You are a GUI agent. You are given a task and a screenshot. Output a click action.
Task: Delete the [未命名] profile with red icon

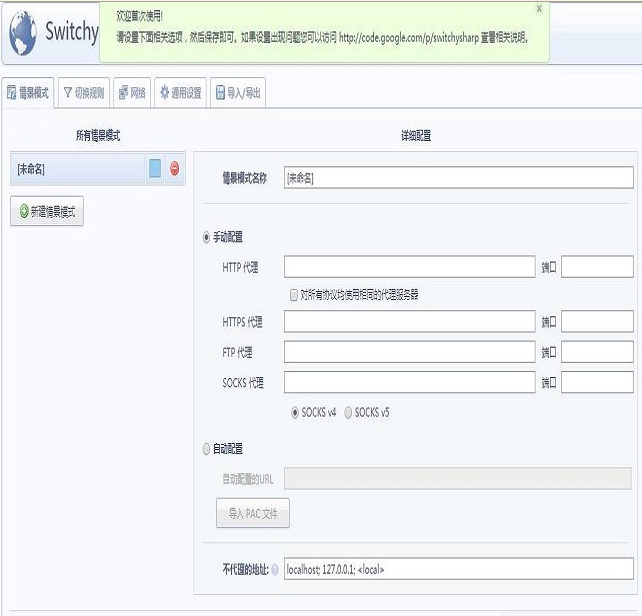pos(175,168)
